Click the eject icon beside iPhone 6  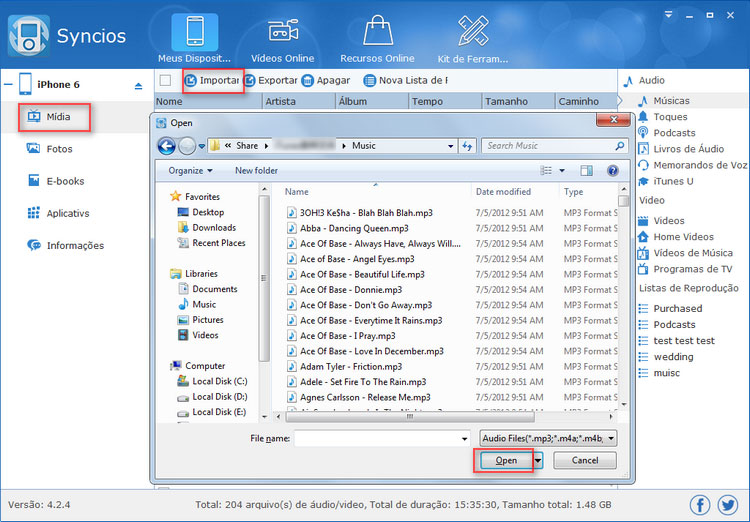139,86
